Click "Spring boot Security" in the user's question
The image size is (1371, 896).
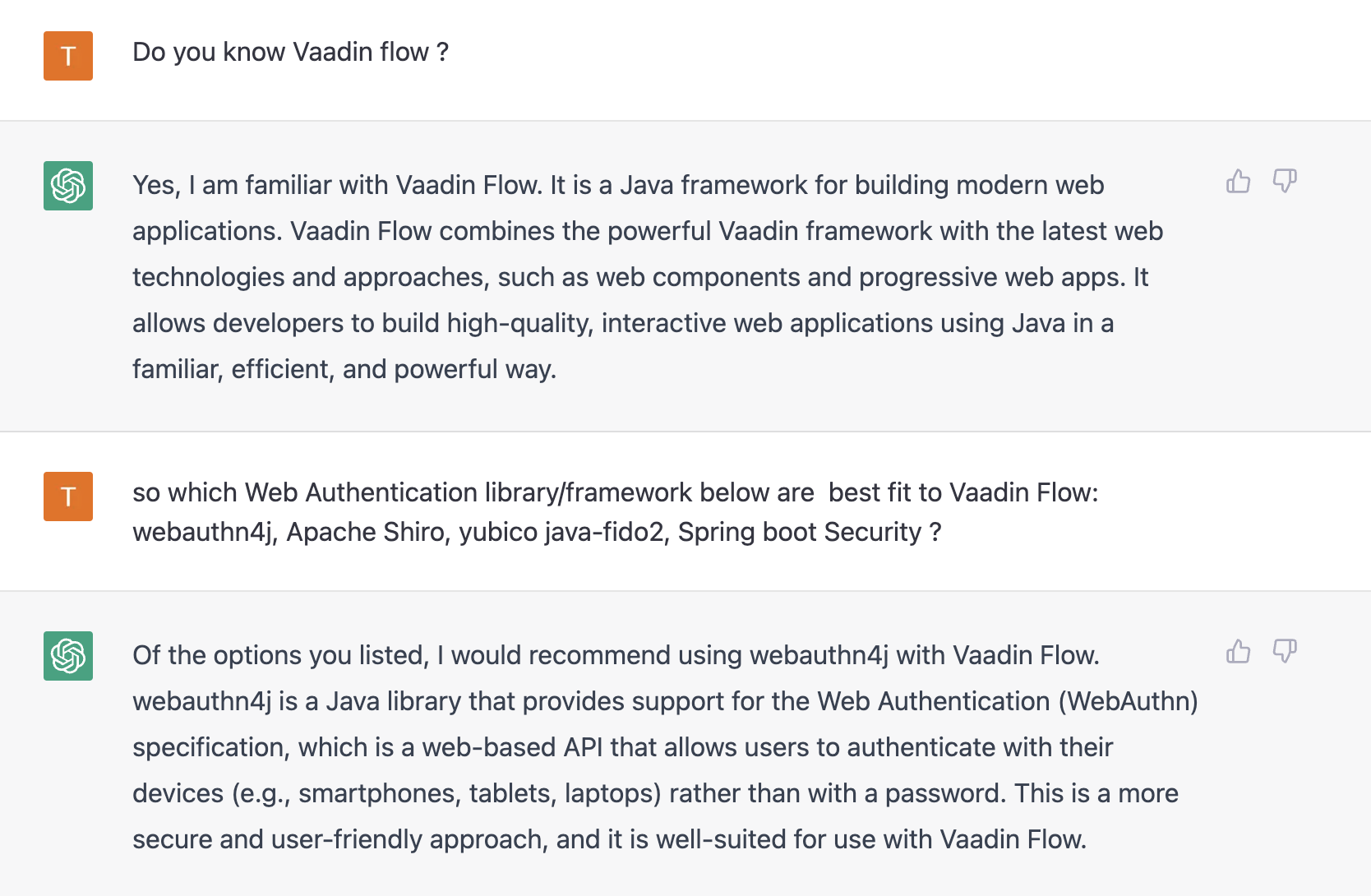click(x=799, y=532)
